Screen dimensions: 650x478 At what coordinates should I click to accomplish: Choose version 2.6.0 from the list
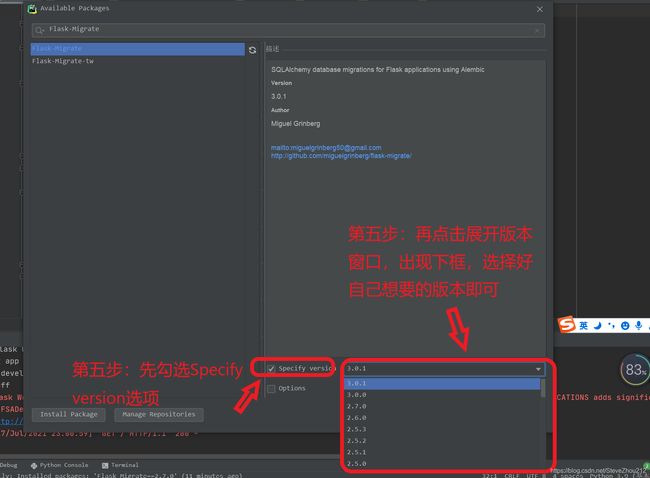tap(442, 418)
